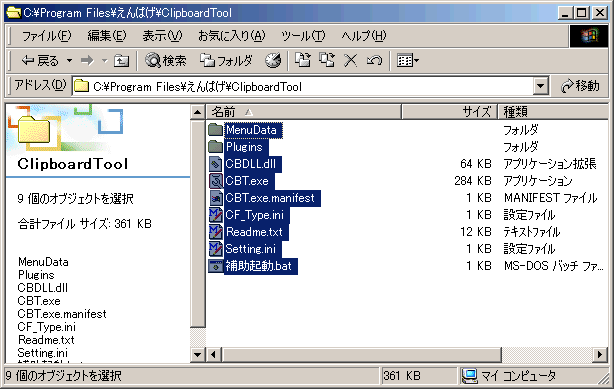Open the お気に入り(A) menu

[231, 36]
